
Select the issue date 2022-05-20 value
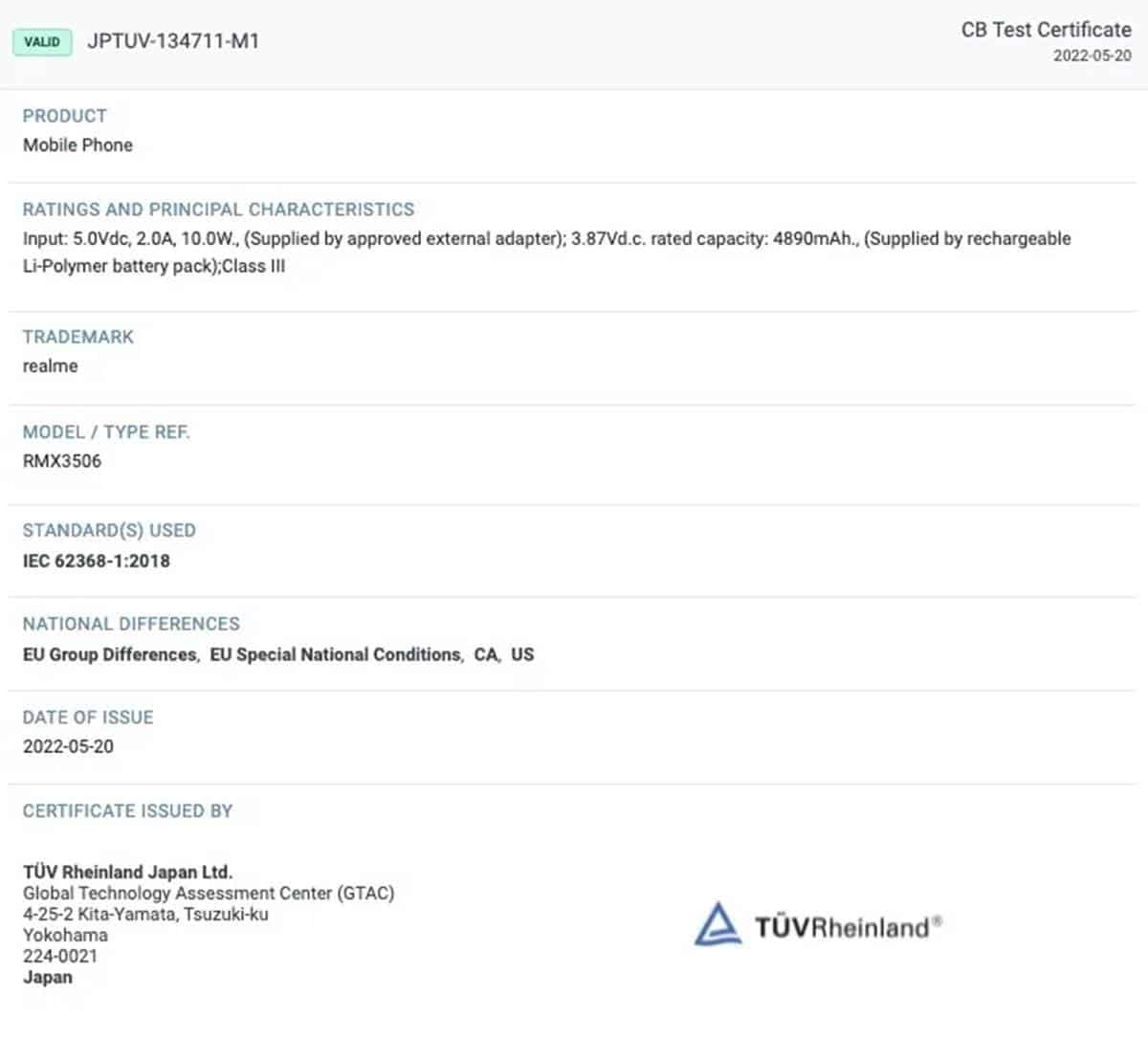[x=68, y=746]
